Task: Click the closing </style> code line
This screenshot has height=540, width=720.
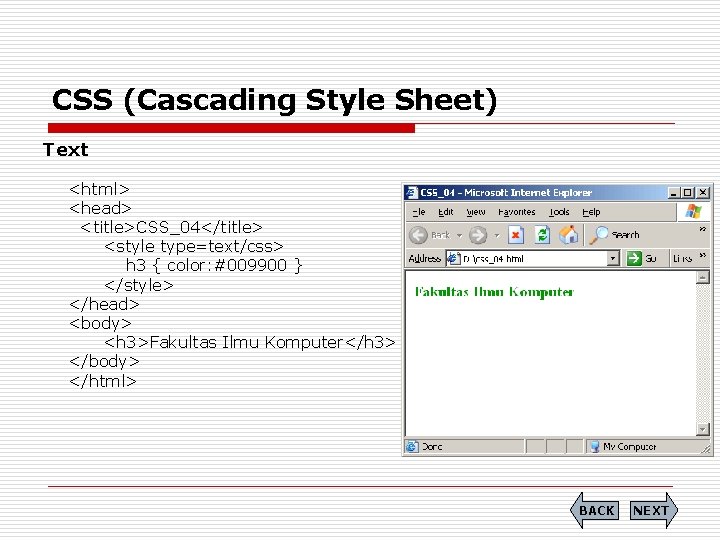Action: [x=139, y=285]
